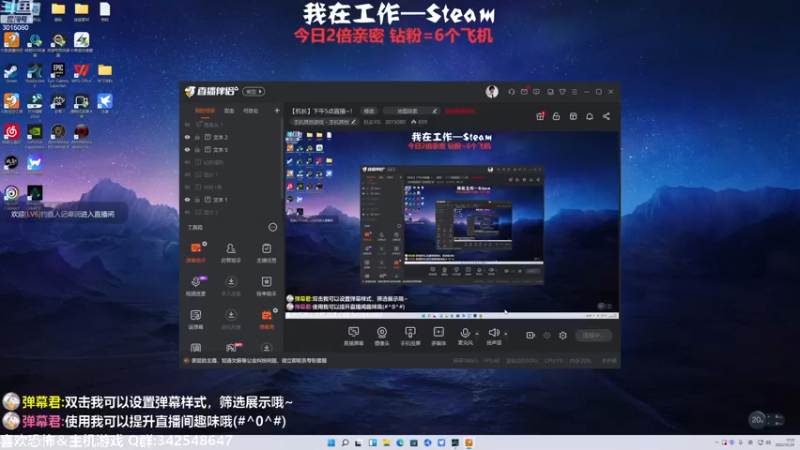Image resolution: width=800 pixels, height=450 pixels.
Task: Show the hidden 摄像头1 layer via eye
Action: pyautogui.click(x=187, y=124)
